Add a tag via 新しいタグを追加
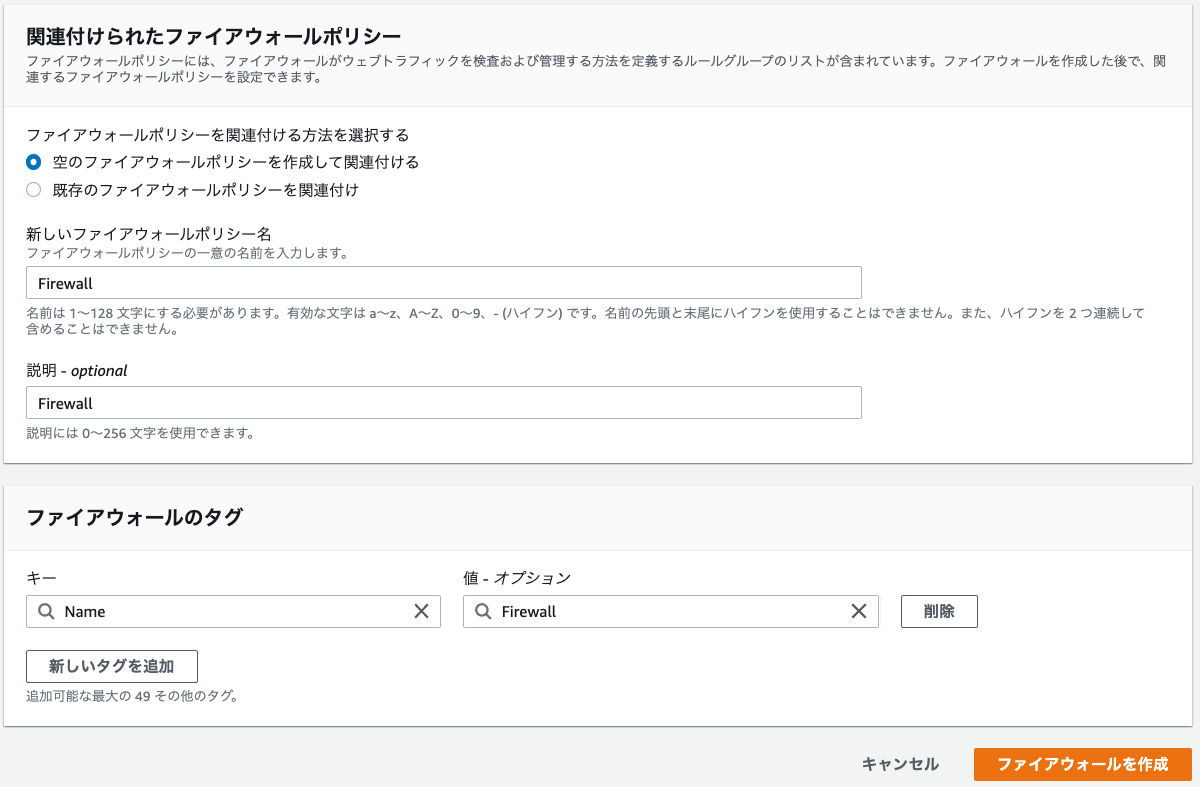Screen dimensions: 1200x787 [112, 666]
